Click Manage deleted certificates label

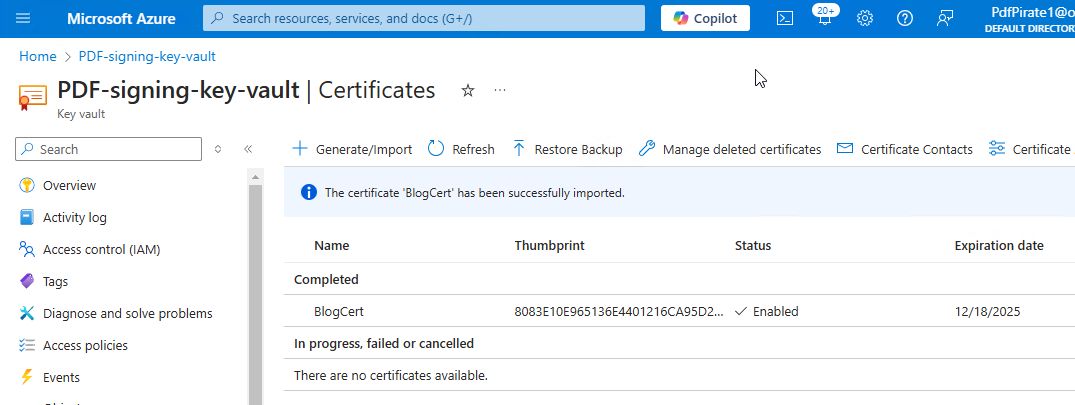click(742, 149)
